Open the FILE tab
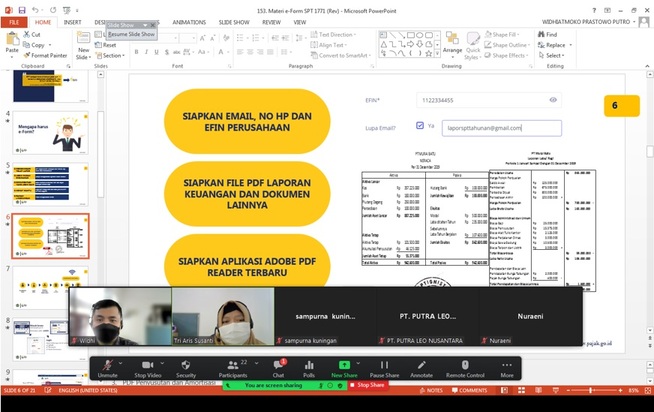The width and height of the screenshot is (654, 412). [x=15, y=21]
